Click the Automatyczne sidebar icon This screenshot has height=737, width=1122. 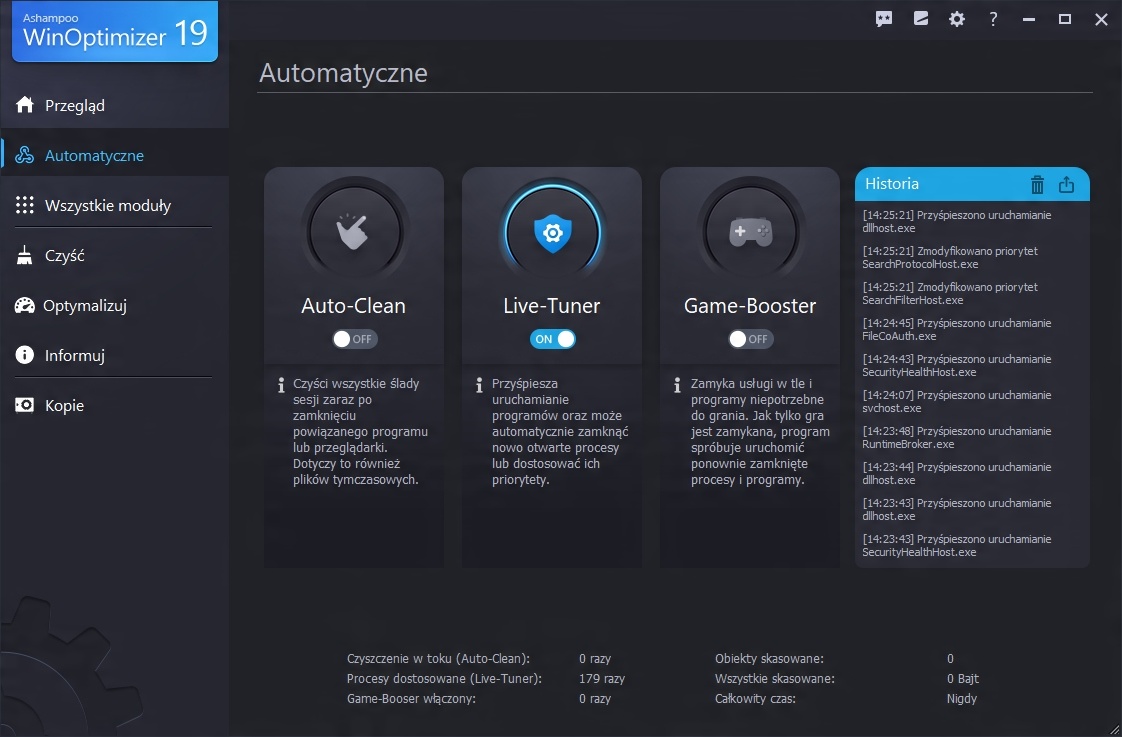(x=25, y=155)
